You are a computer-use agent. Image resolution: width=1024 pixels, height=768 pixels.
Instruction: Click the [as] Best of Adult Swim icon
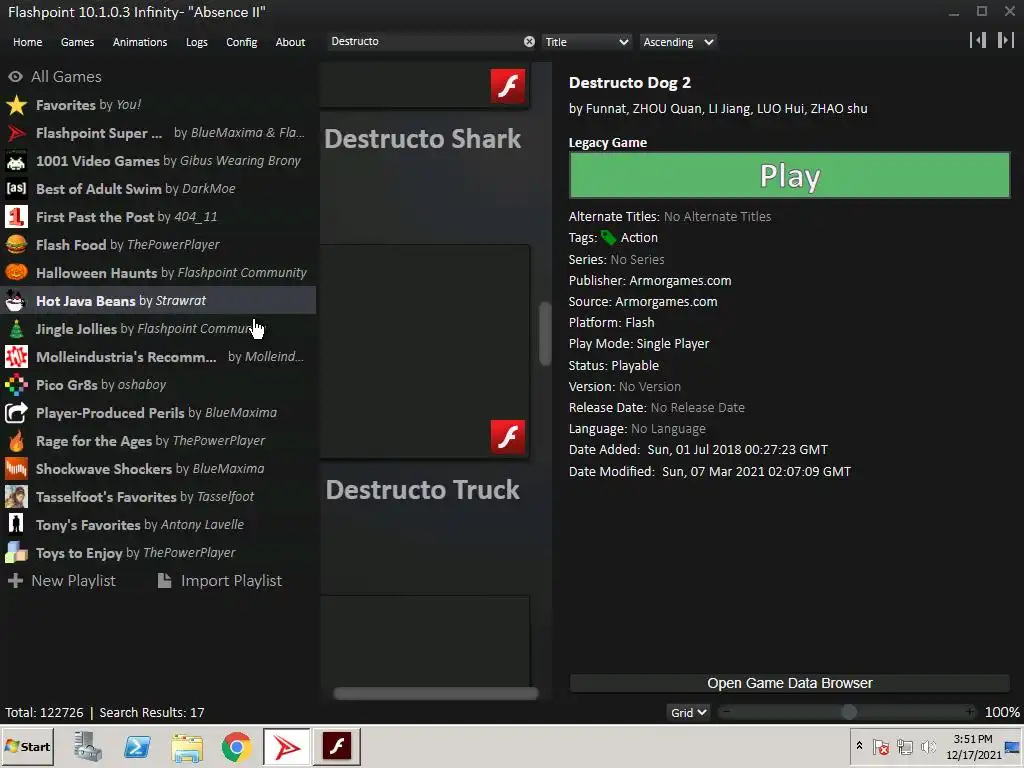click(x=16, y=189)
